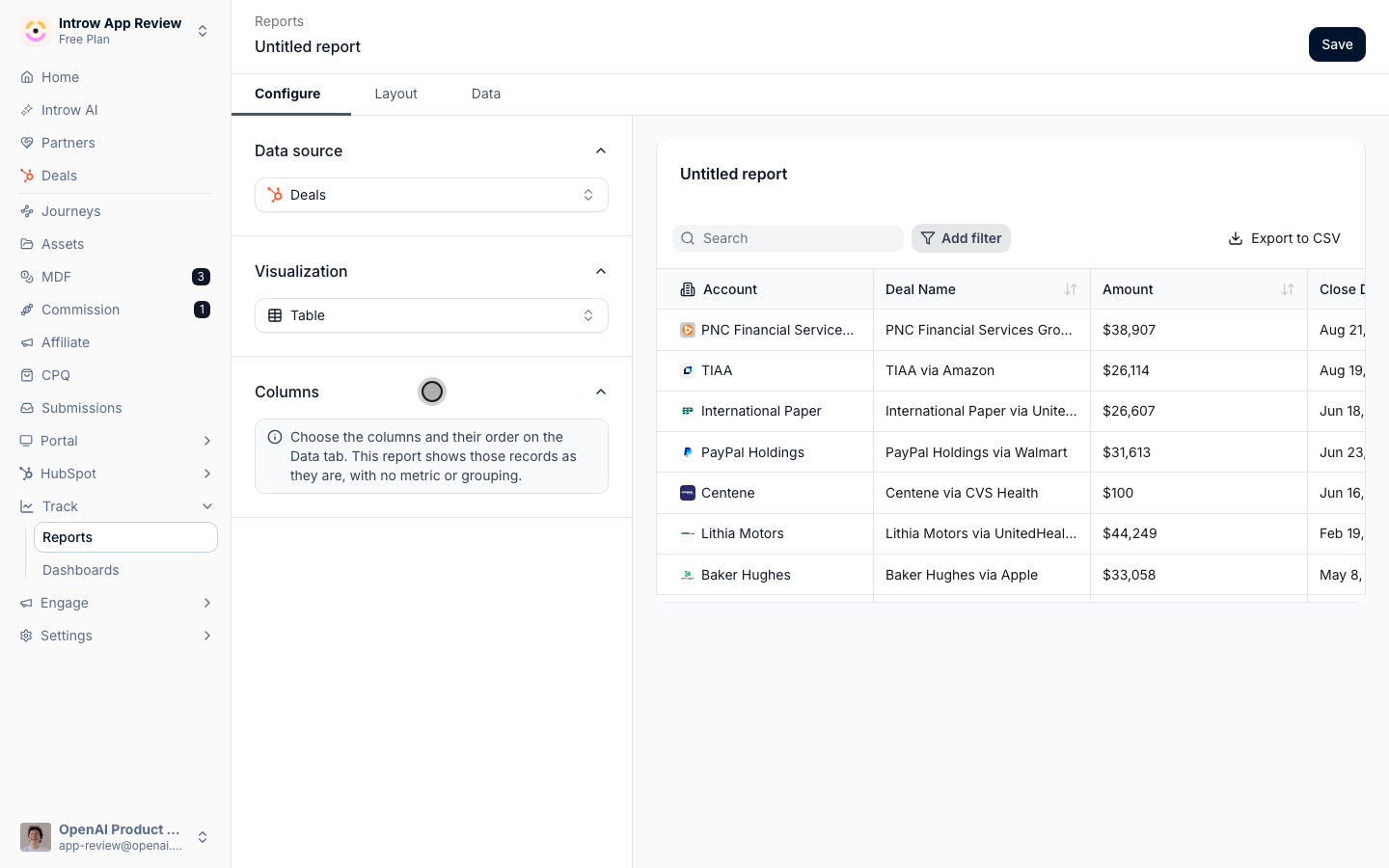1389x868 pixels.
Task: Click the PayPal Holdings logo
Action: point(688,452)
